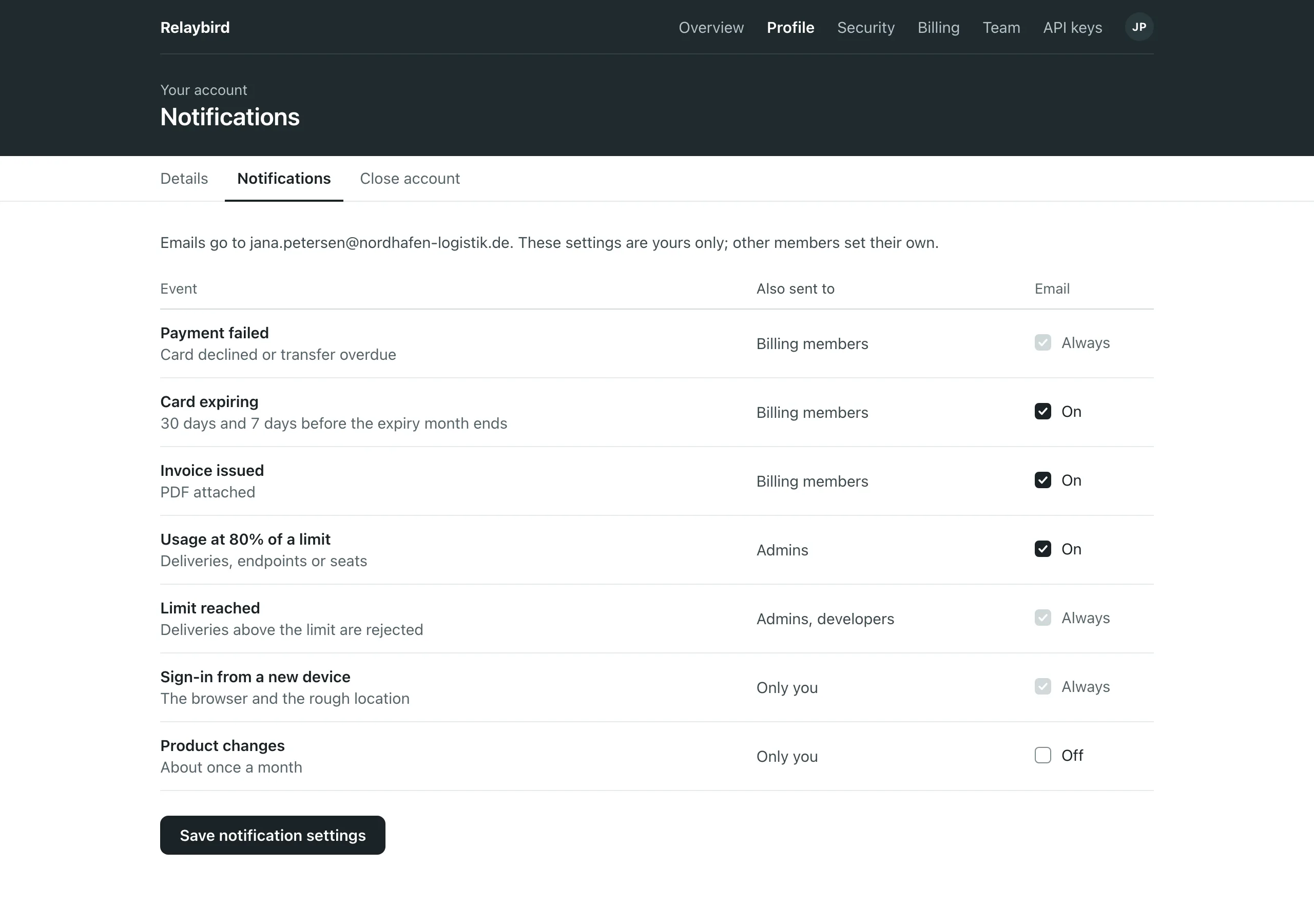
Task: Click 'Only you' in Product changes row
Action: 787,756
